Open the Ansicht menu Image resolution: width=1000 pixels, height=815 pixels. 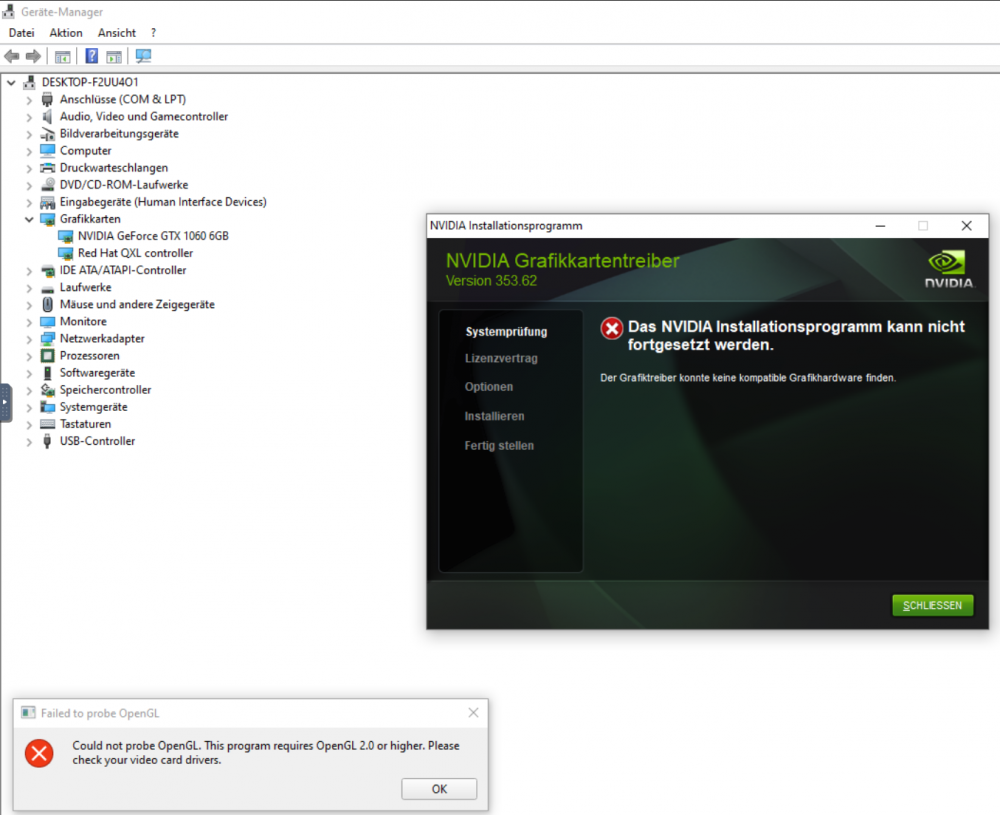point(117,33)
